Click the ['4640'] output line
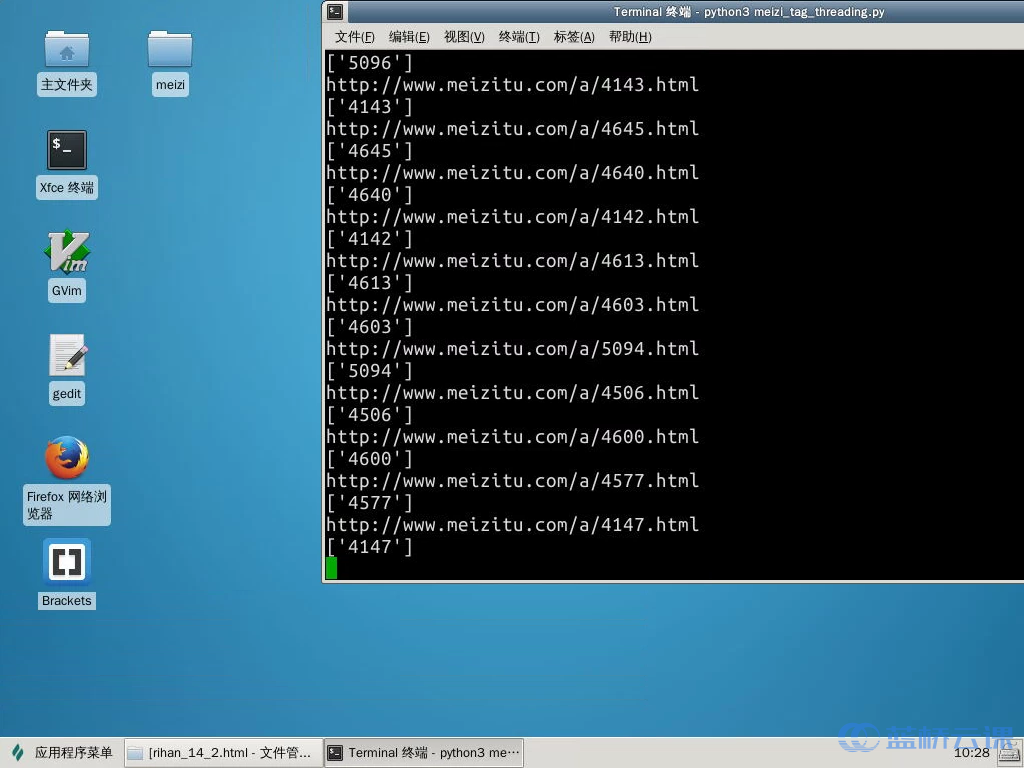The width and height of the screenshot is (1024, 768). [x=370, y=195]
